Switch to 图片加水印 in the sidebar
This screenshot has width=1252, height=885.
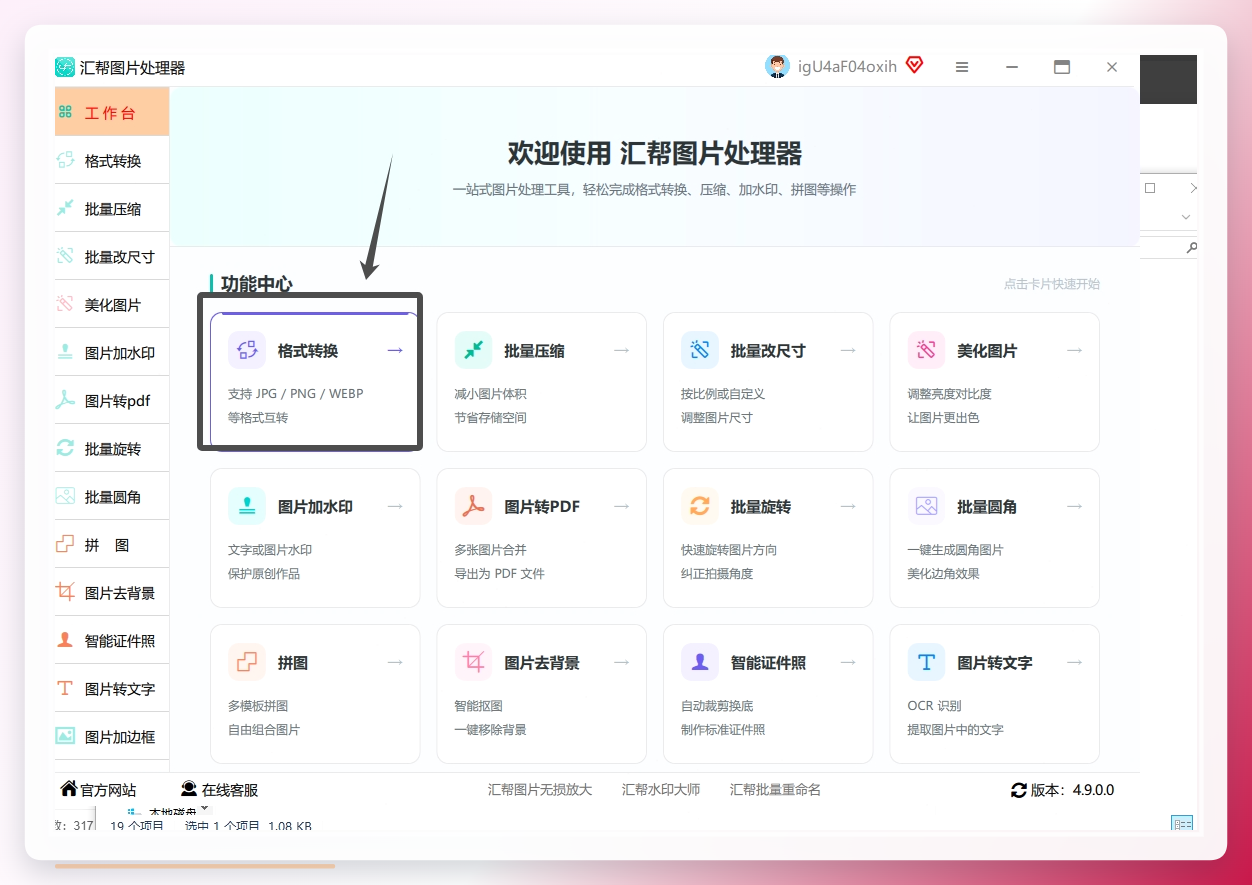[112, 352]
